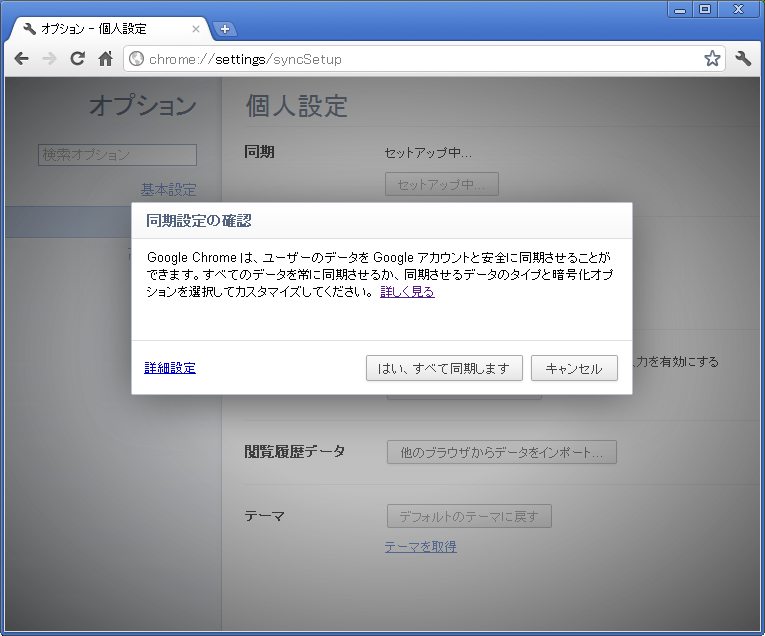The image size is (765, 636).
Task: Click the 同期設定の確認 dialog title
Action: pyautogui.click(x=199, y=220)
